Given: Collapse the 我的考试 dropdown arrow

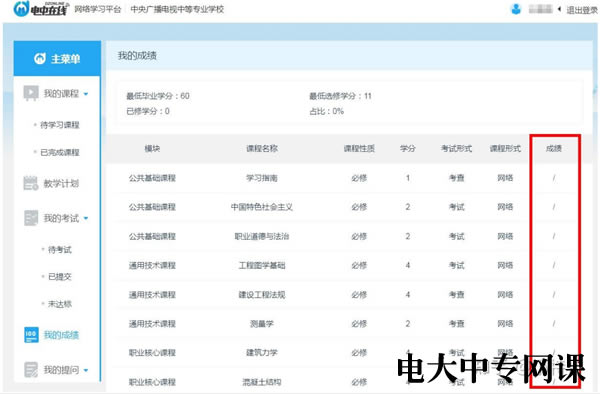Looking at the screenshot, I should click(86, 218).
